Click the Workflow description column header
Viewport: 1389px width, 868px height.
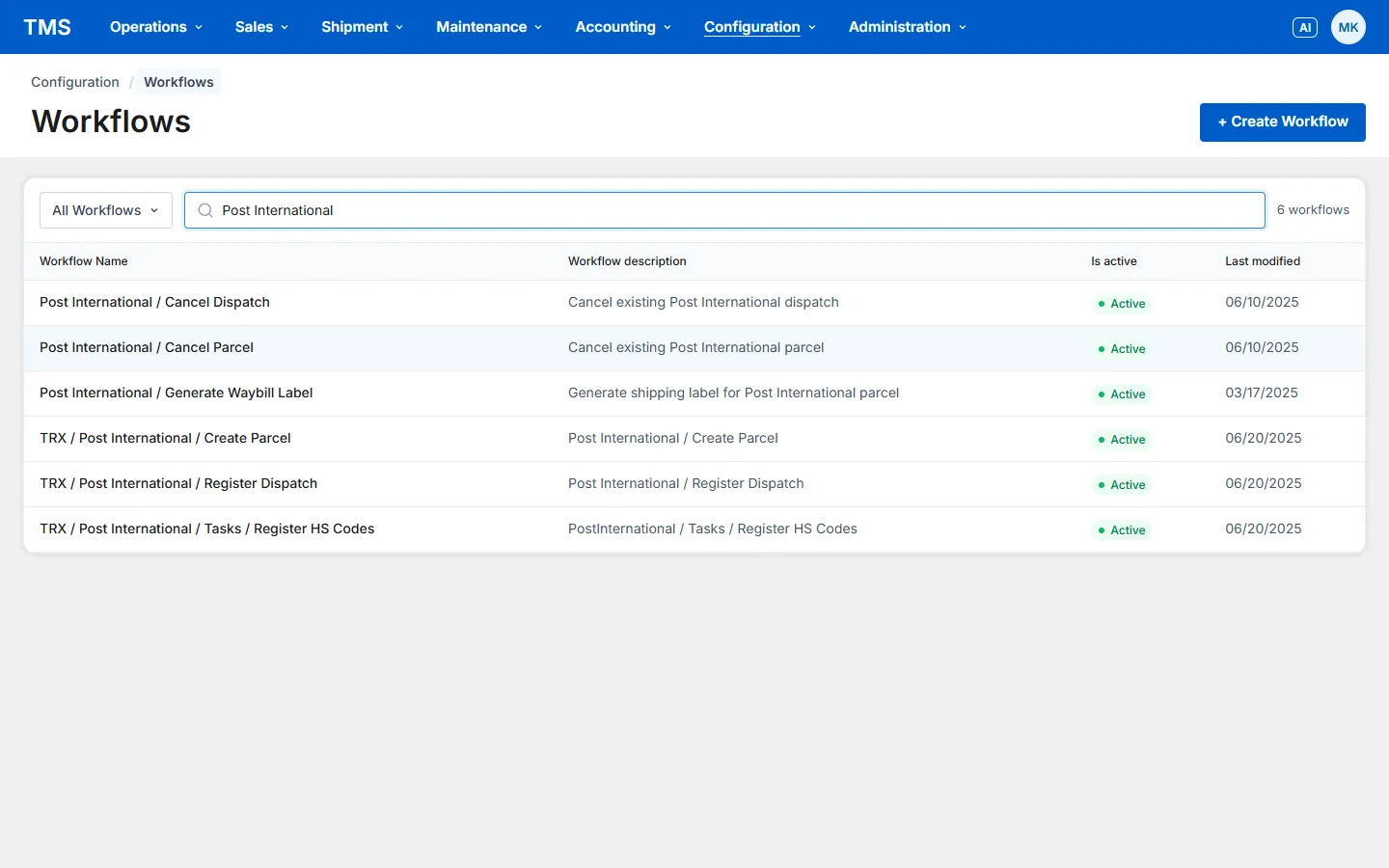click(627, 261)
